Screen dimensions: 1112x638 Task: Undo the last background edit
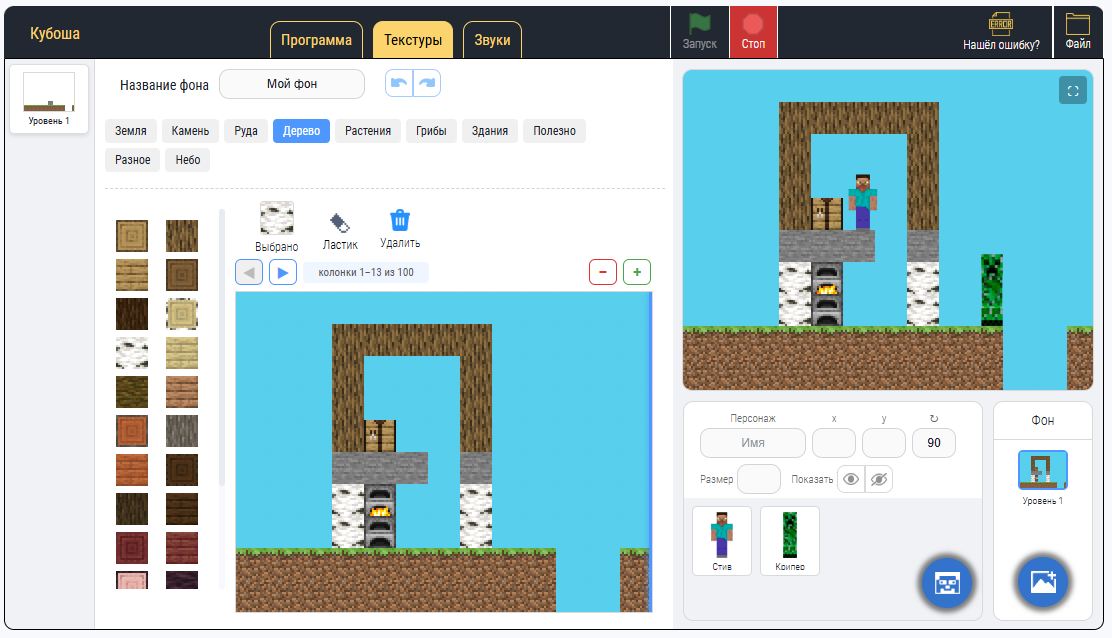pos(399,84)
